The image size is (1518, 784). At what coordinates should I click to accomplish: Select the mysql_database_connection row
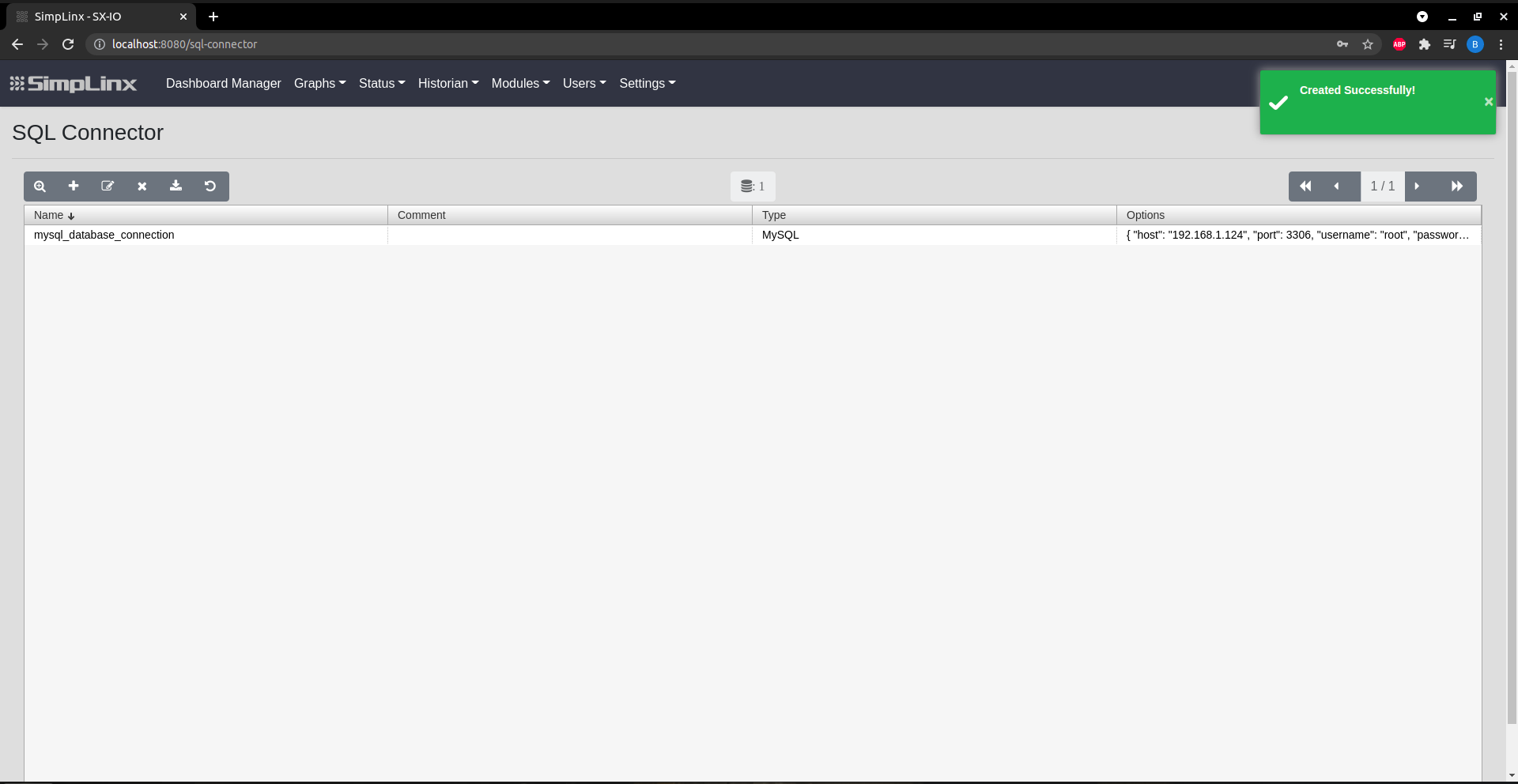(x=104, y=235)
